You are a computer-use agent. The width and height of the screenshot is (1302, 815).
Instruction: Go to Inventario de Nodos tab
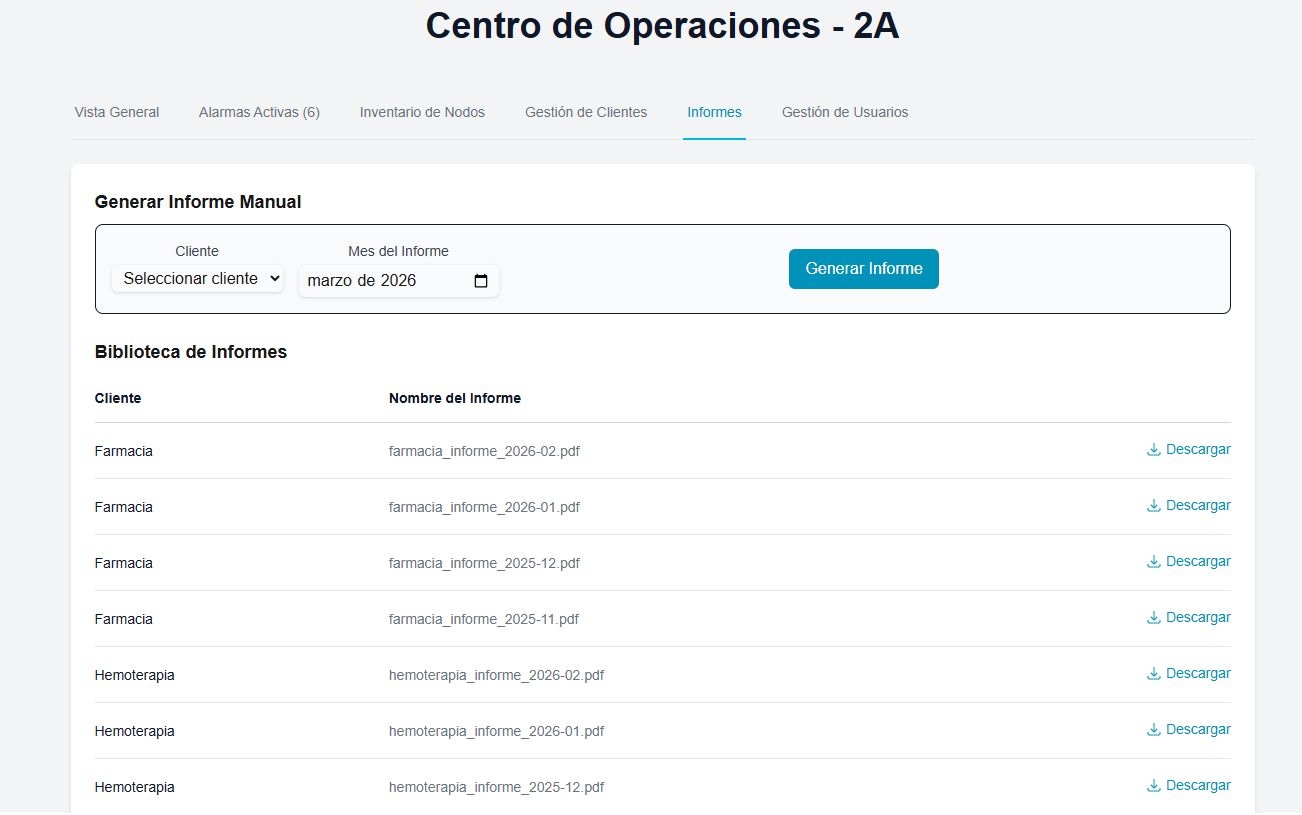(422, 112)
